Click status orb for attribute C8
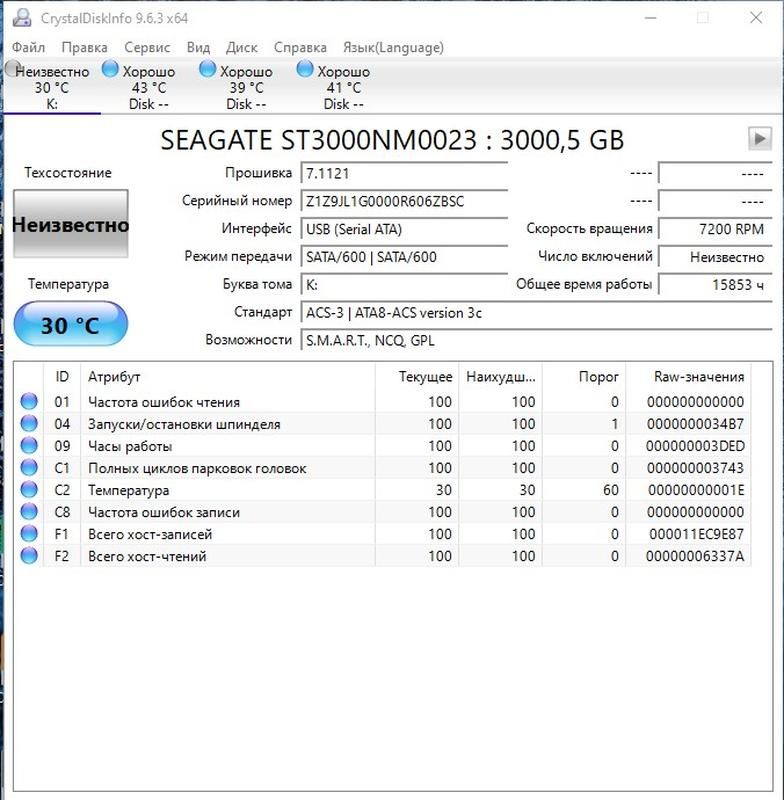The width and height of the screenshot is (784, 800). click(29, 512)
